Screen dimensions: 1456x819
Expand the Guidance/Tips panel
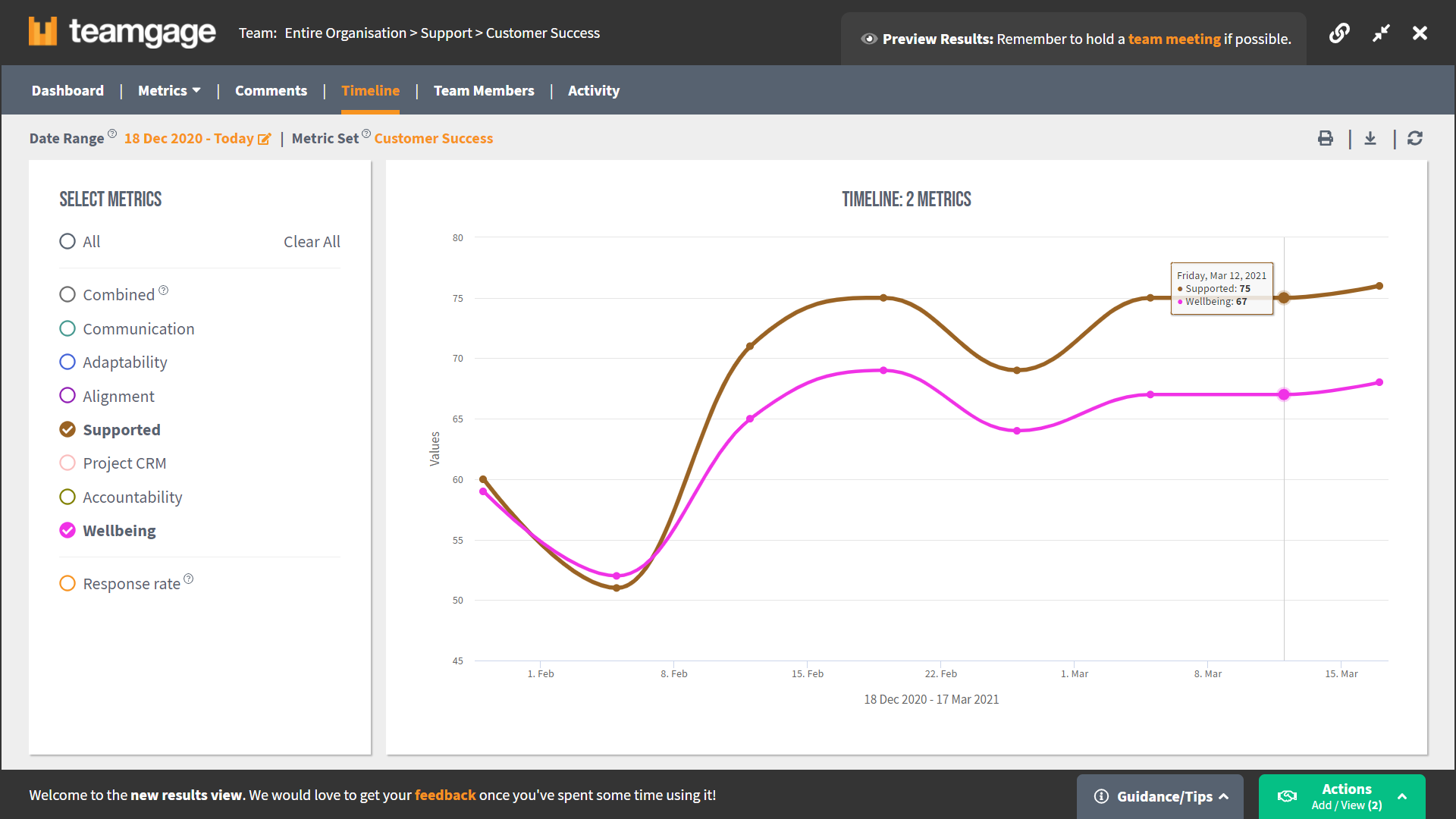tap(1160, 796)
